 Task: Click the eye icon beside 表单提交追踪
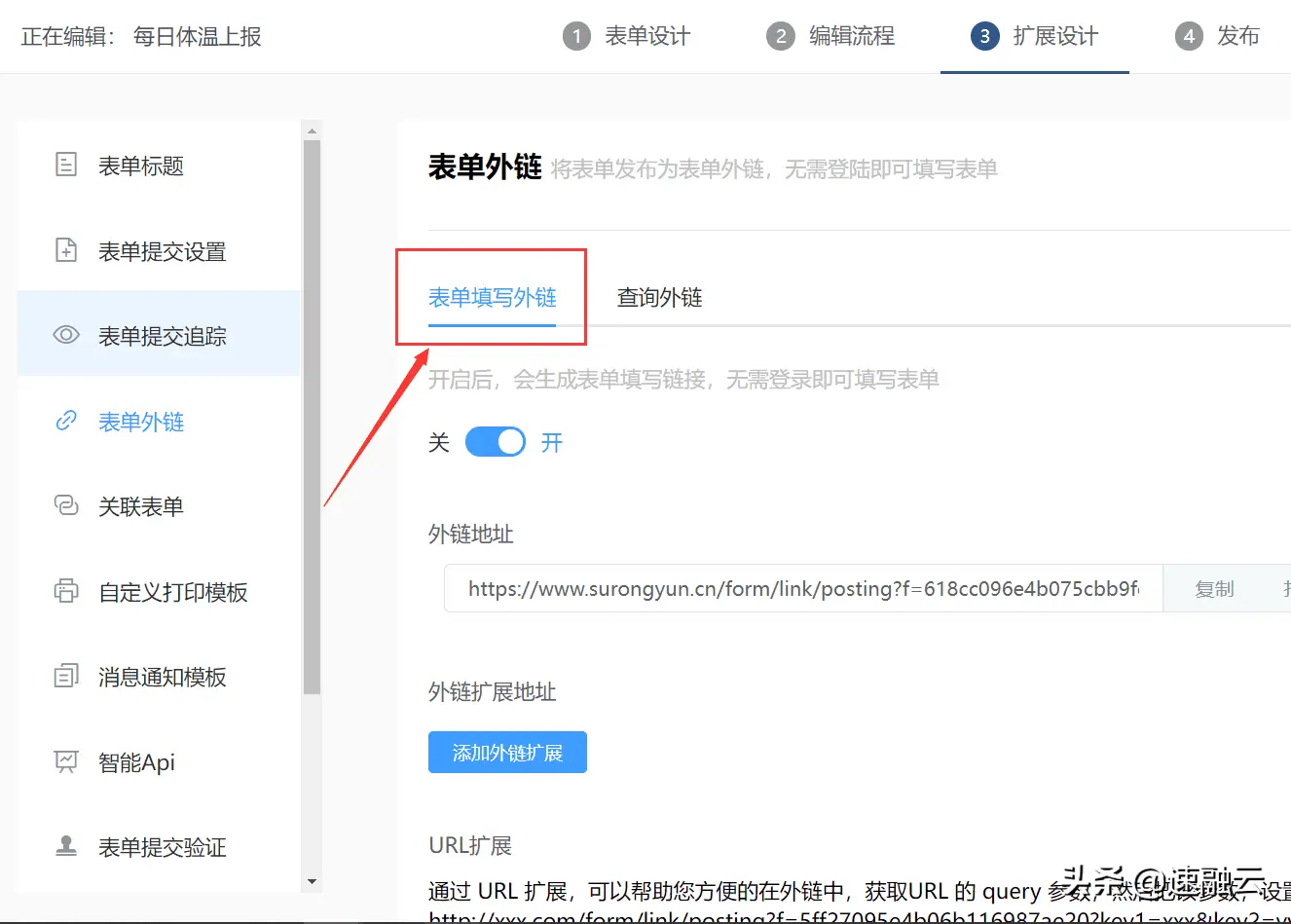tap(66, 335)
